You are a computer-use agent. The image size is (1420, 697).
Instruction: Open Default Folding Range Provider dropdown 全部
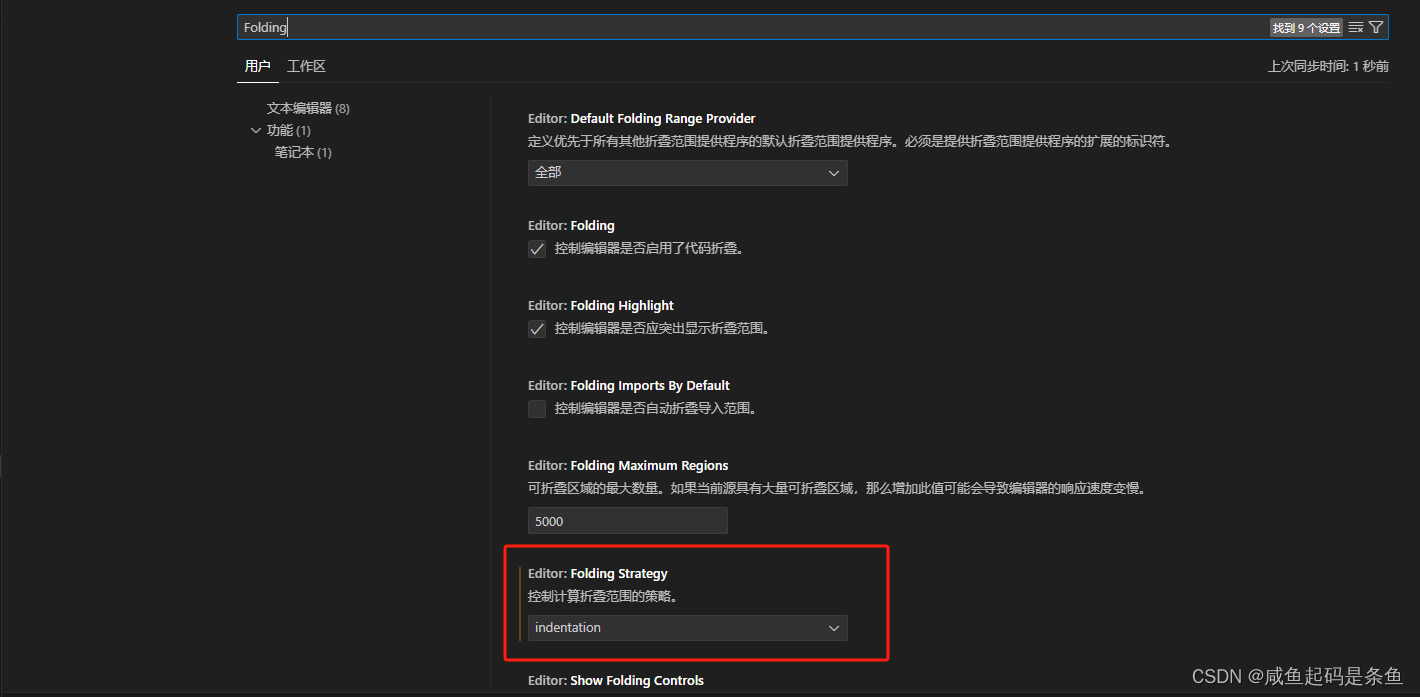[x=687, y=173]
